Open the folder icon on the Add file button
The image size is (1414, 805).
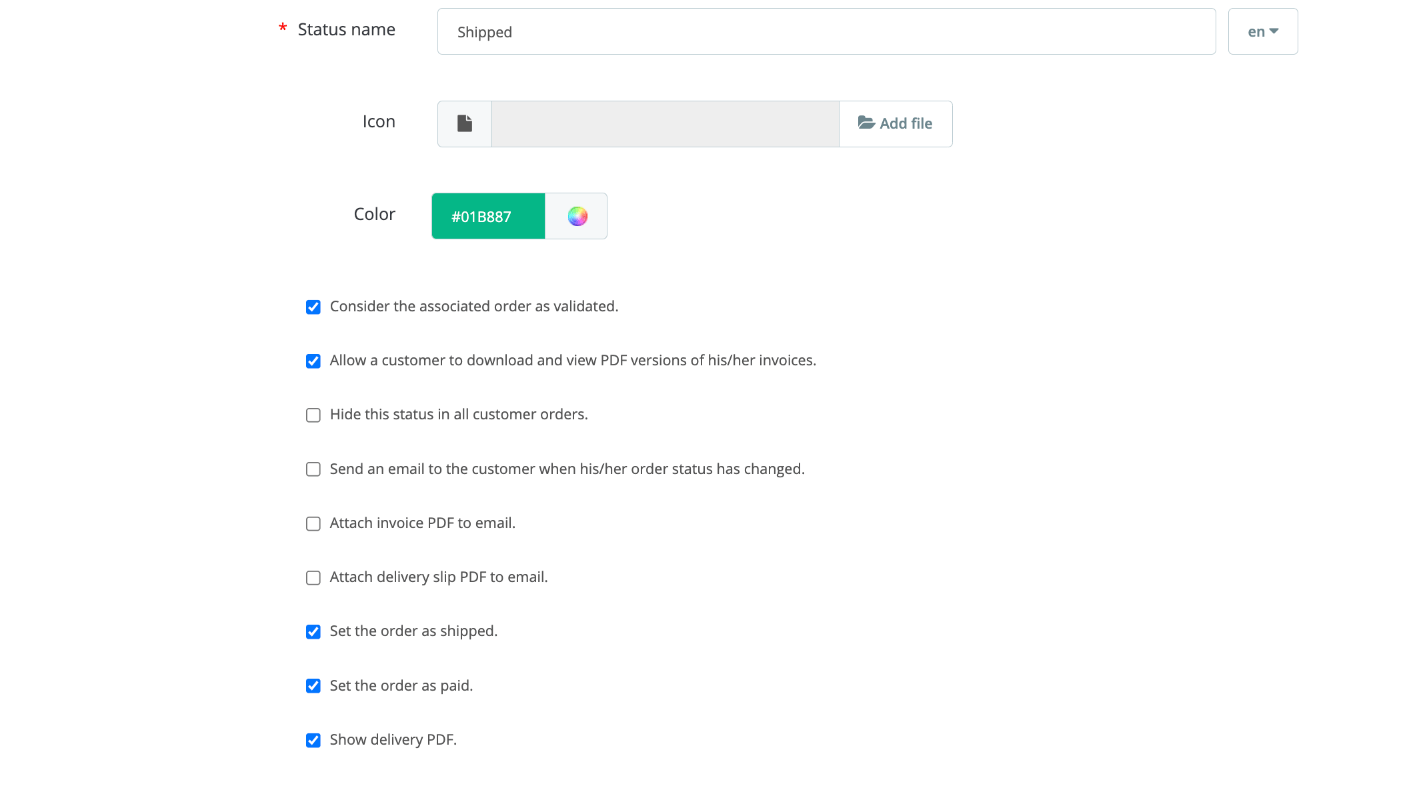coord(866,122)
